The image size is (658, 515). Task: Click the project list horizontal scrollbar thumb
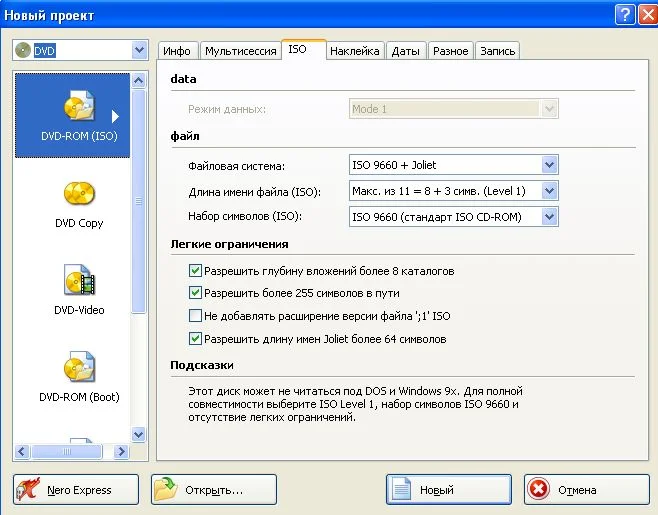[x=66, y=452]
